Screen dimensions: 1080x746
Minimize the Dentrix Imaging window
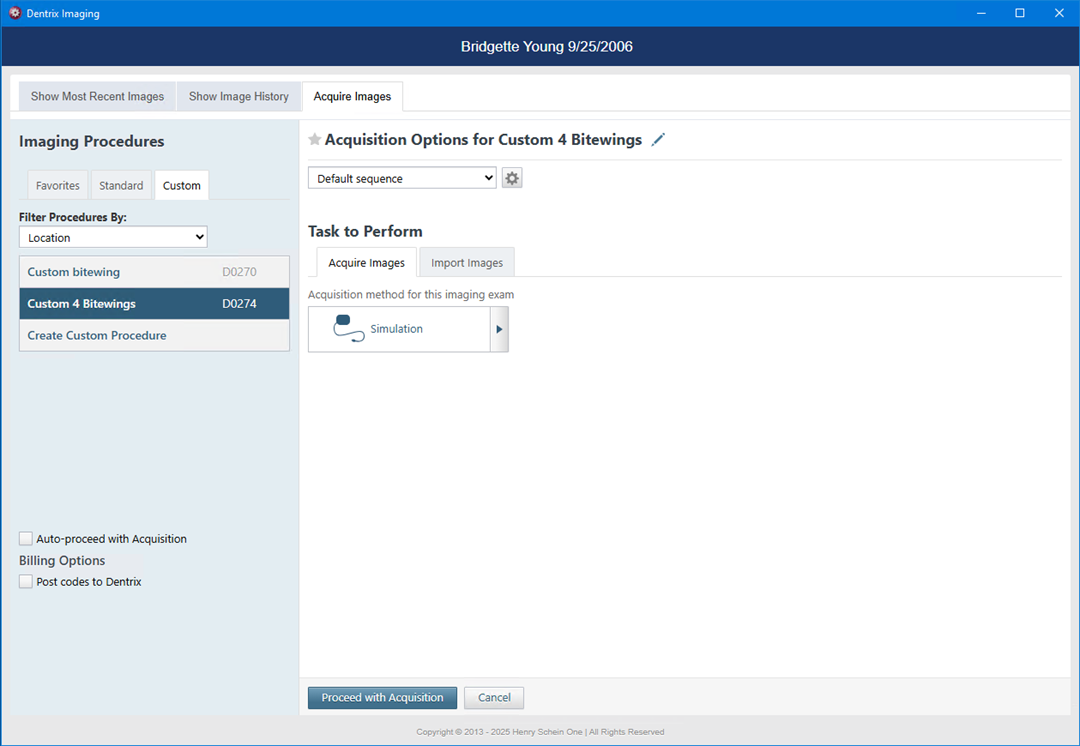tap(981, 13)
